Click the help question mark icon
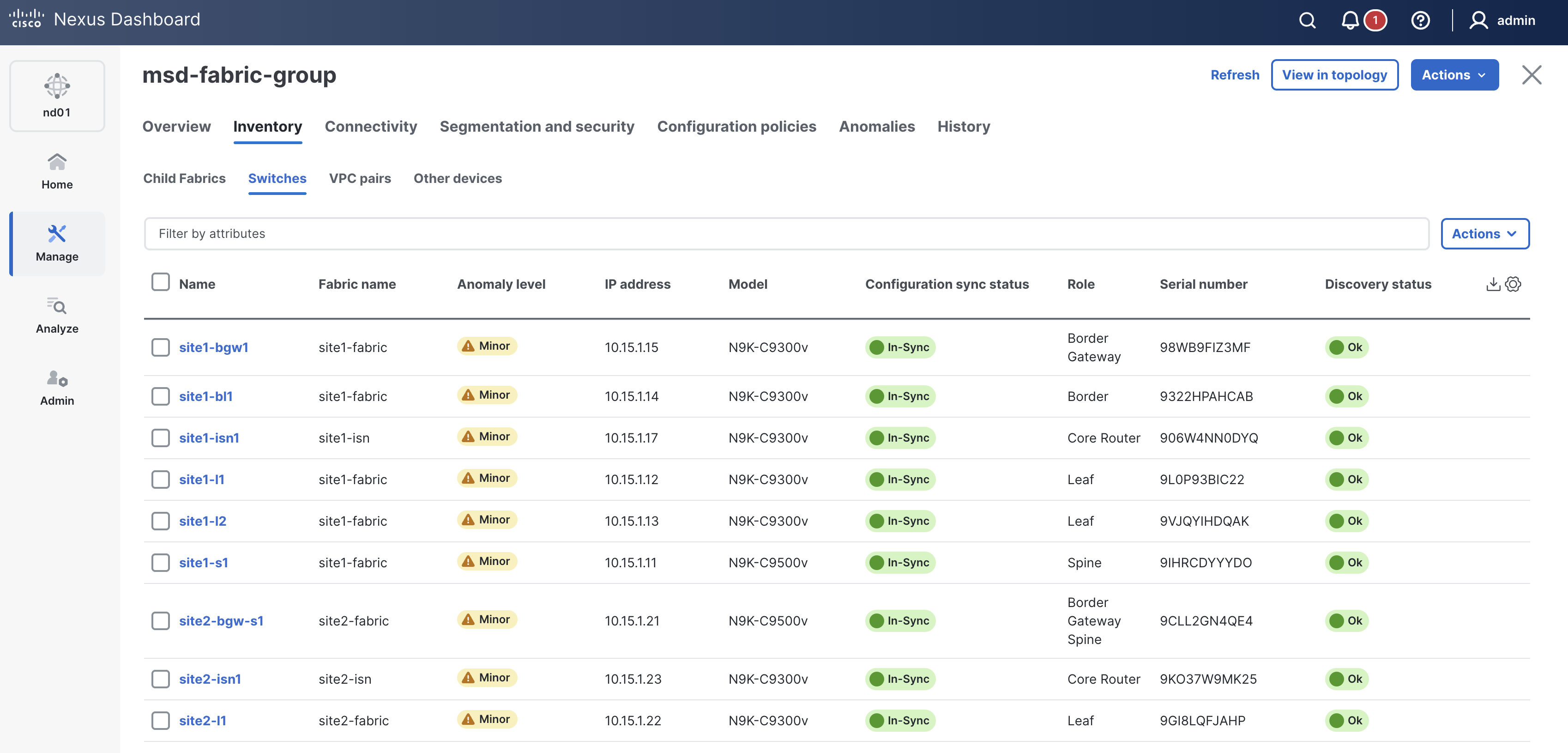The width and height of the screenshot is (1568, 753). click(1420, 21)
